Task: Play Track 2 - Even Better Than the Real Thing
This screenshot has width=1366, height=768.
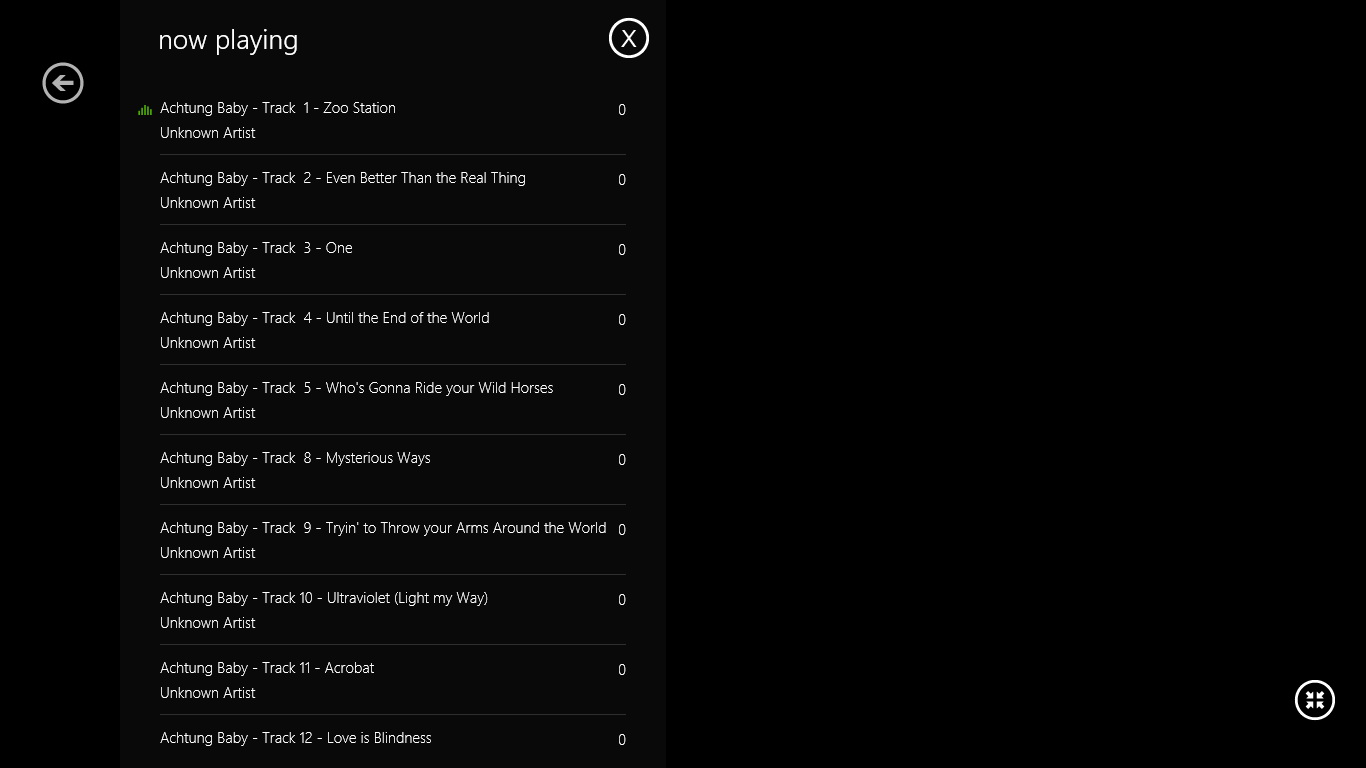Action: click(393, 190)
